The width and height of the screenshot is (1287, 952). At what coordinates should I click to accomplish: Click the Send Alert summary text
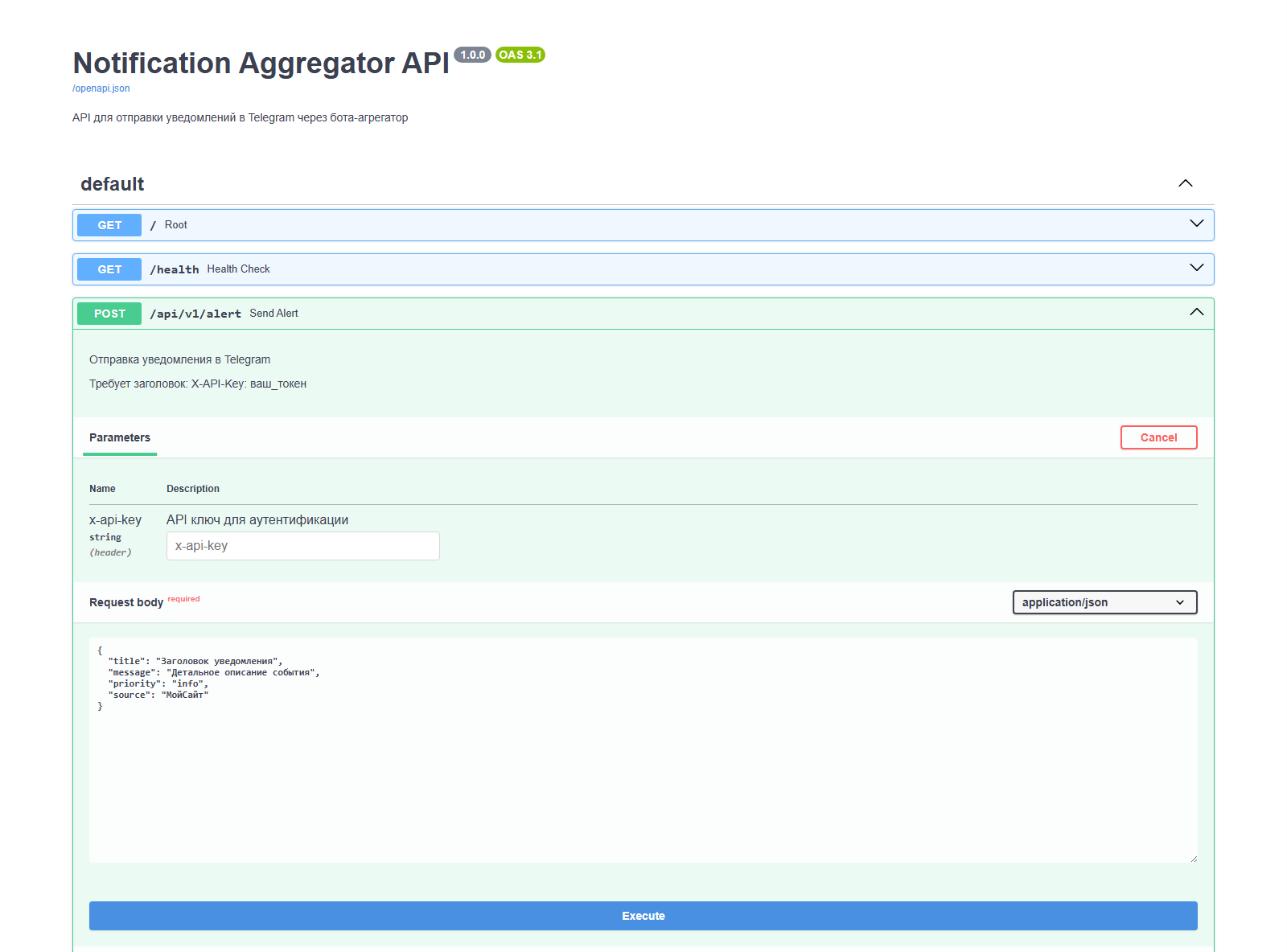click(x=273, y=313)
